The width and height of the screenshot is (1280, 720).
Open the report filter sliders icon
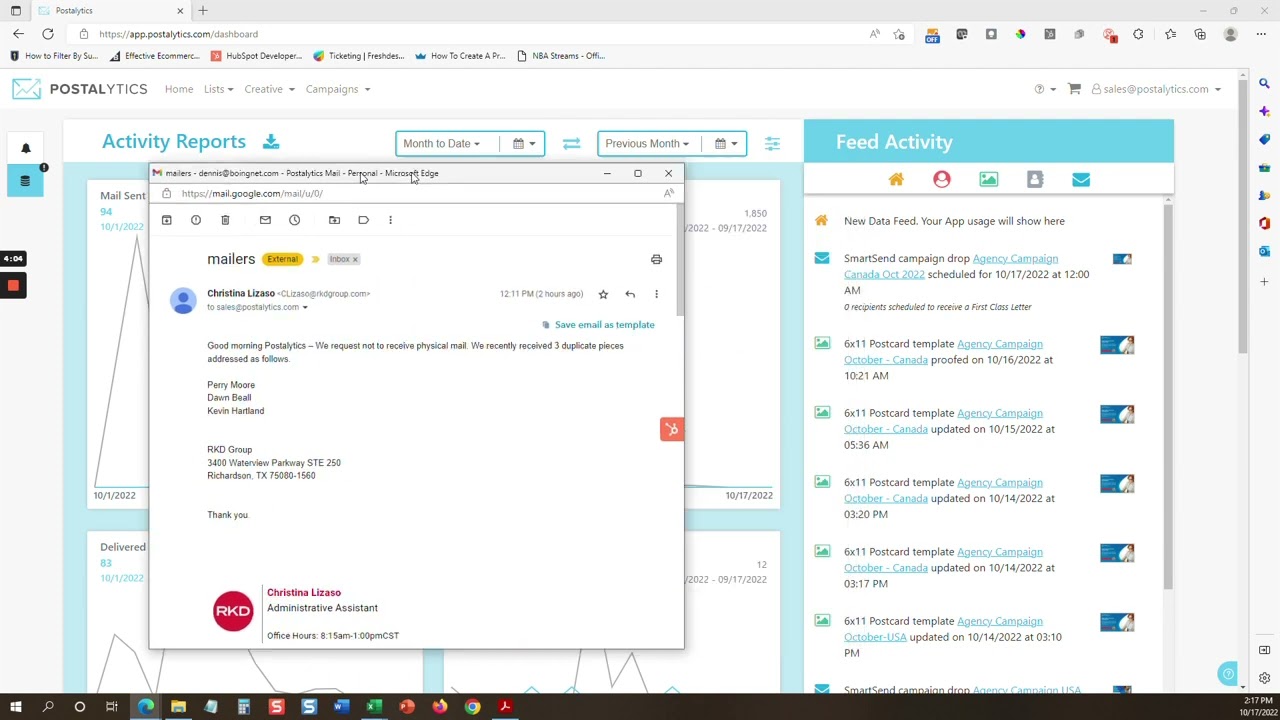772,144
